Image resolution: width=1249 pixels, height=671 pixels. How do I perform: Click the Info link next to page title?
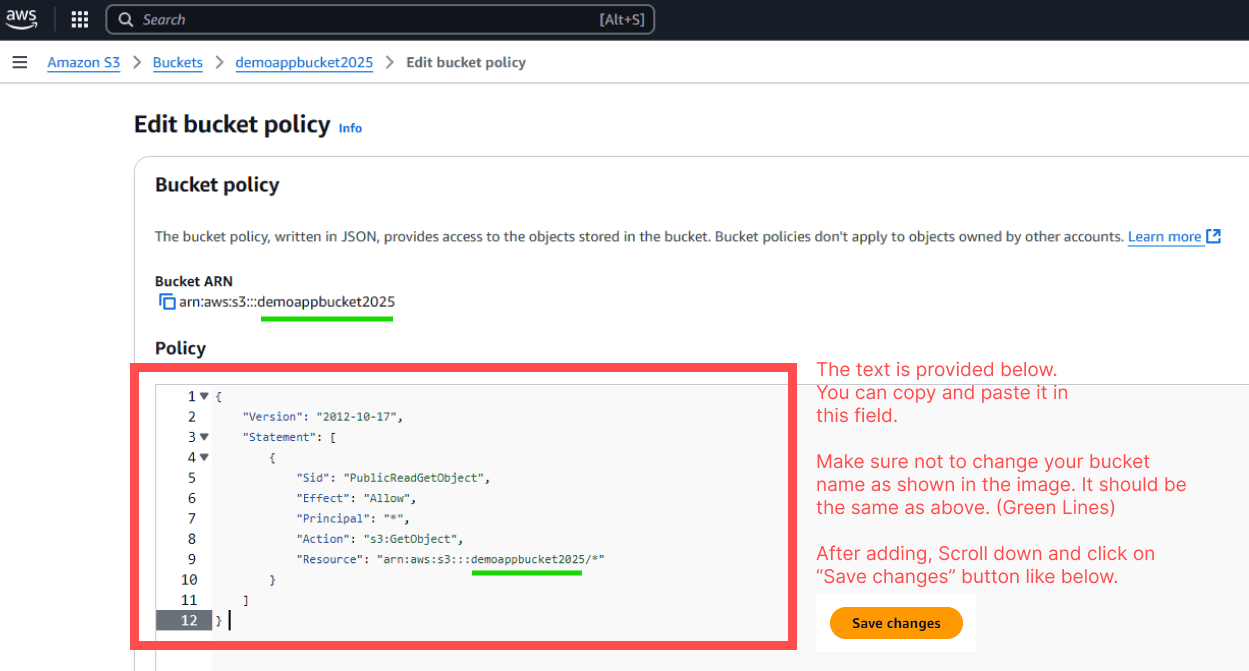pyautogui.click(x=350, y=128)
